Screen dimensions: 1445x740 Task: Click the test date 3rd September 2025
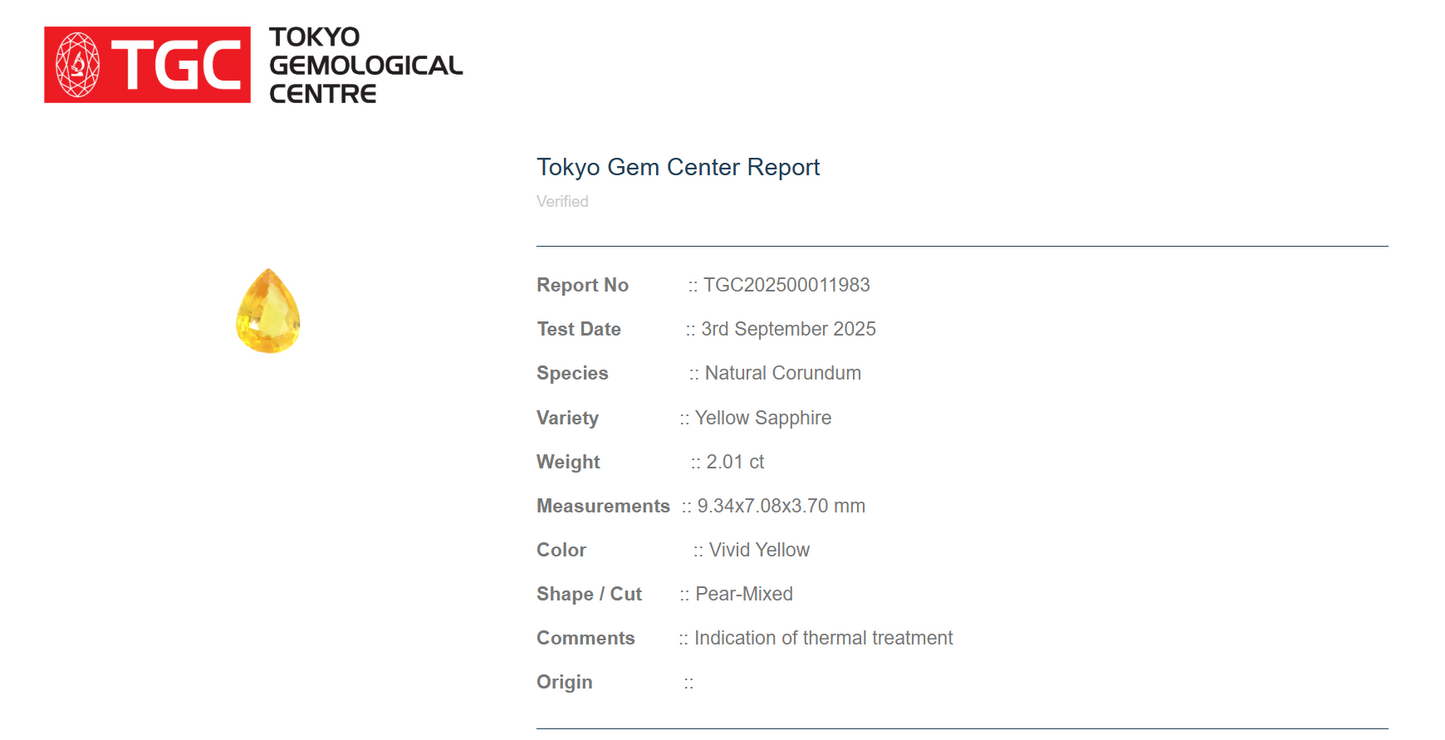pyautogui.click(x=788, y=329)
